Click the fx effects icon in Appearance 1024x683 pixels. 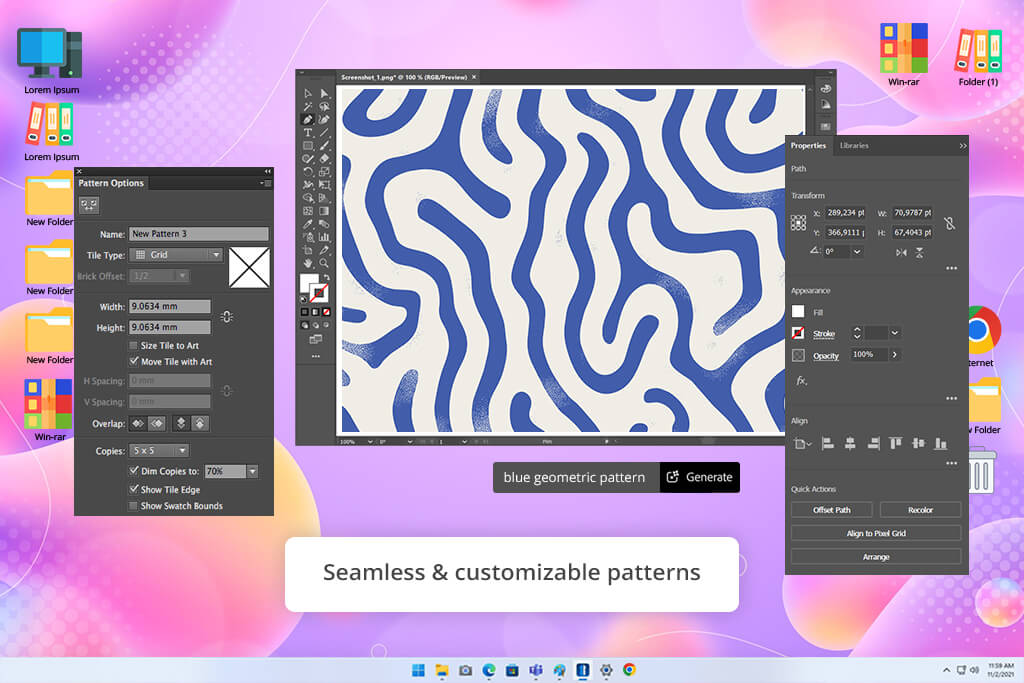click(x=801, y=381)
